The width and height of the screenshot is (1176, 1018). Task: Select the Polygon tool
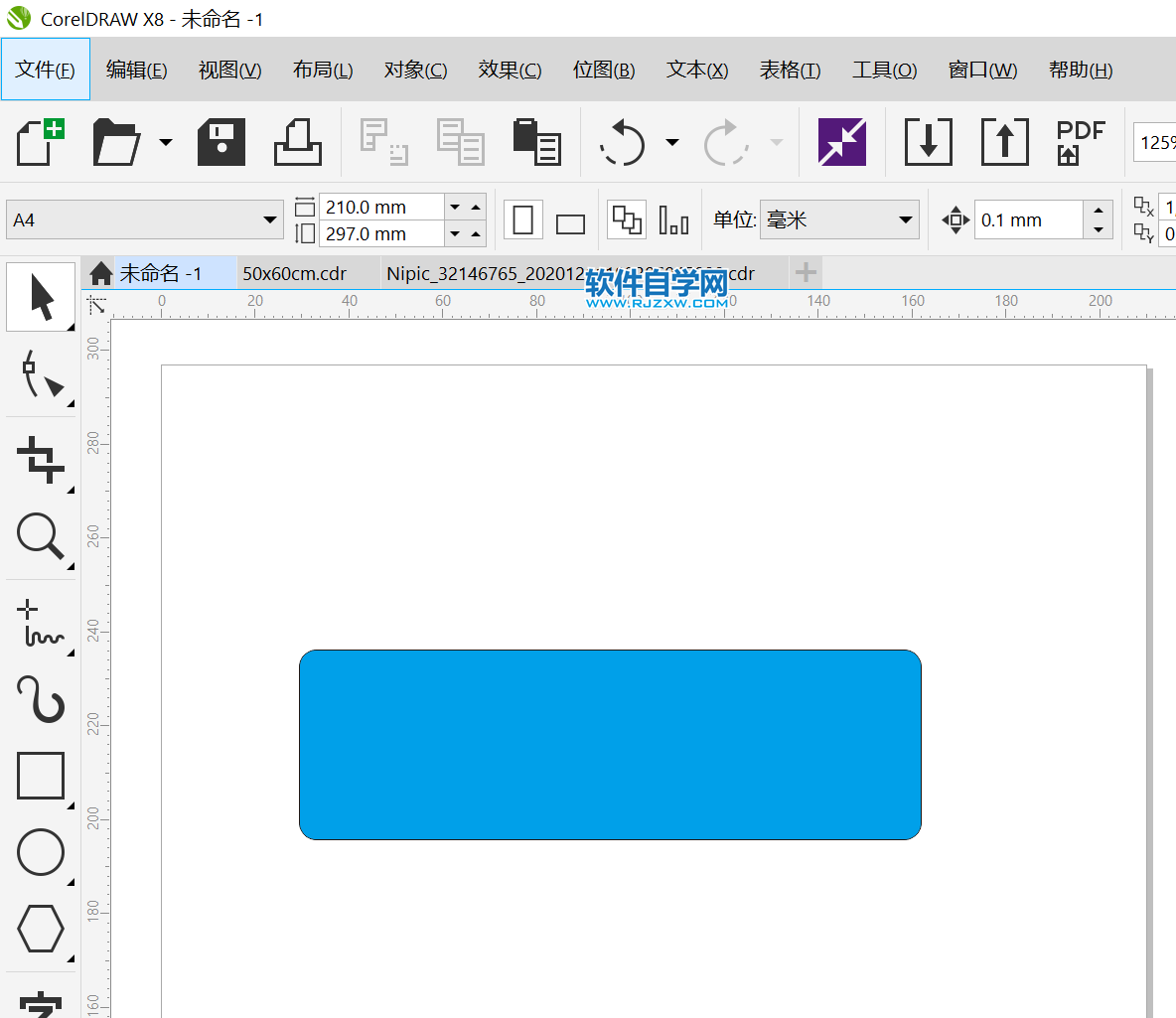pos(41,930)
